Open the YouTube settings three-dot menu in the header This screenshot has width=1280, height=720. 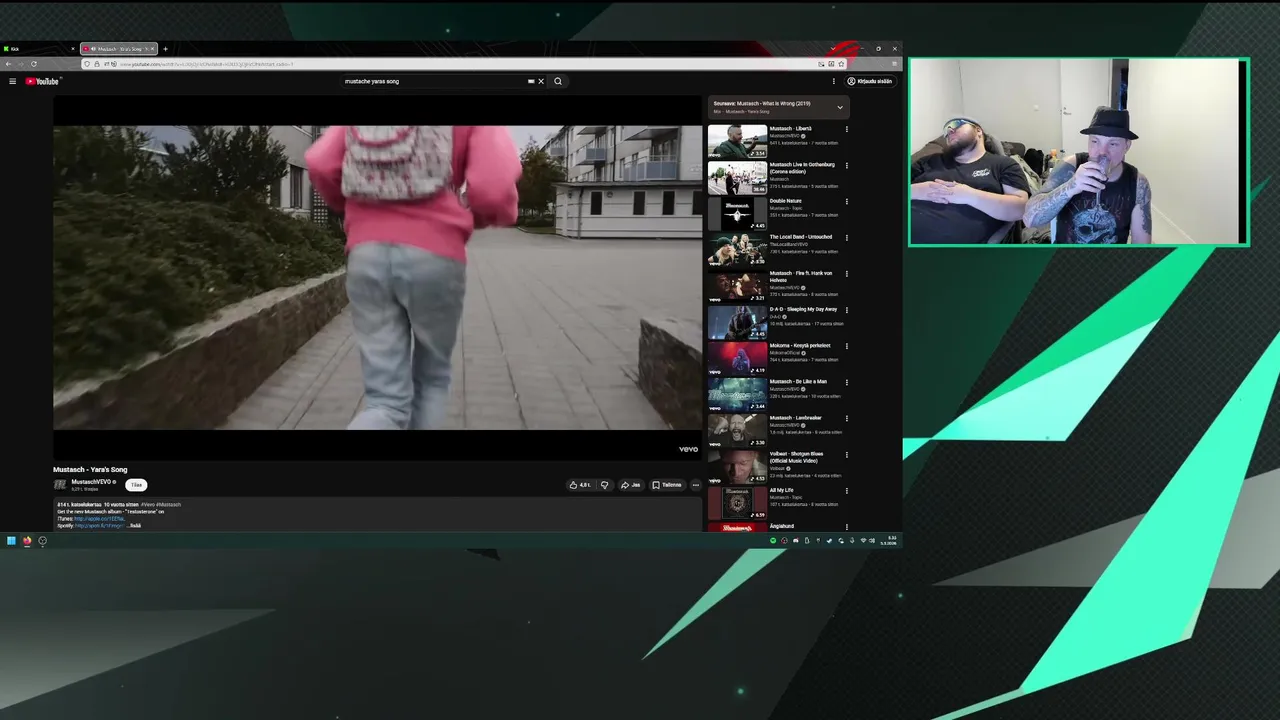[x=833, y=81]
